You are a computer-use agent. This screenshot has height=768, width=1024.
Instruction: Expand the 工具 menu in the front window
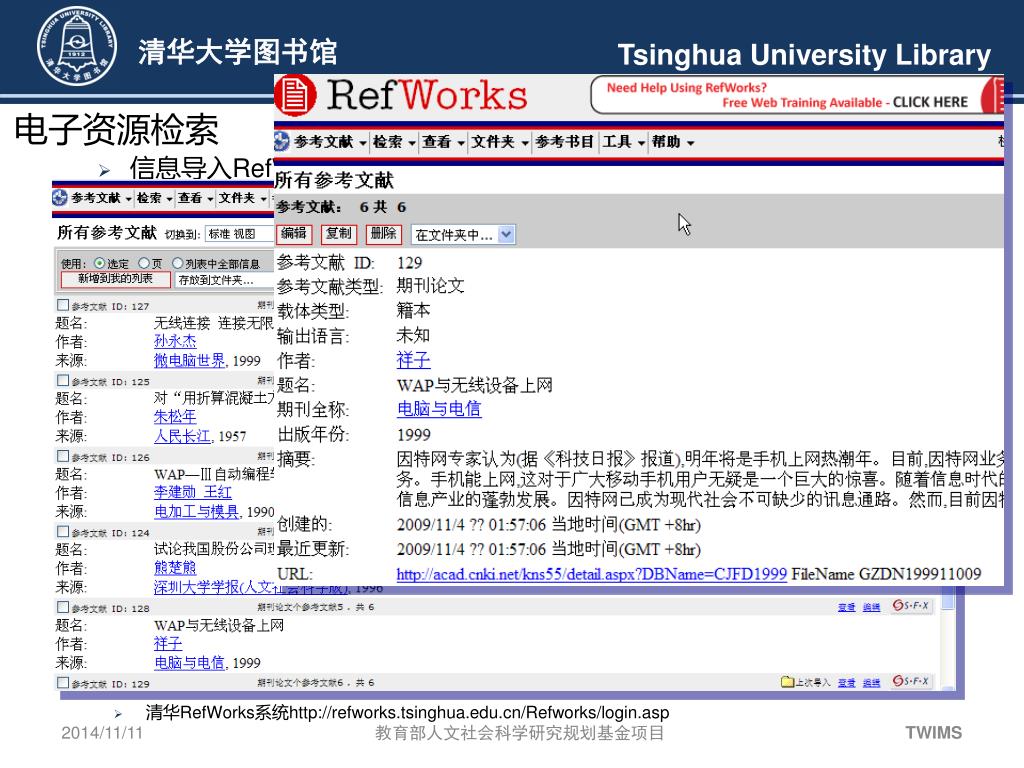click(623, 142)
